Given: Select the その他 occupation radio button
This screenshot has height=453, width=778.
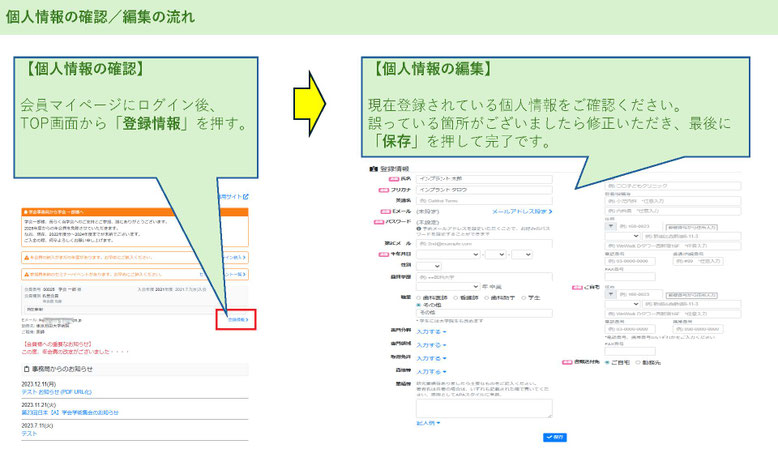Looking at the screenshot, I should click(419, 305).
